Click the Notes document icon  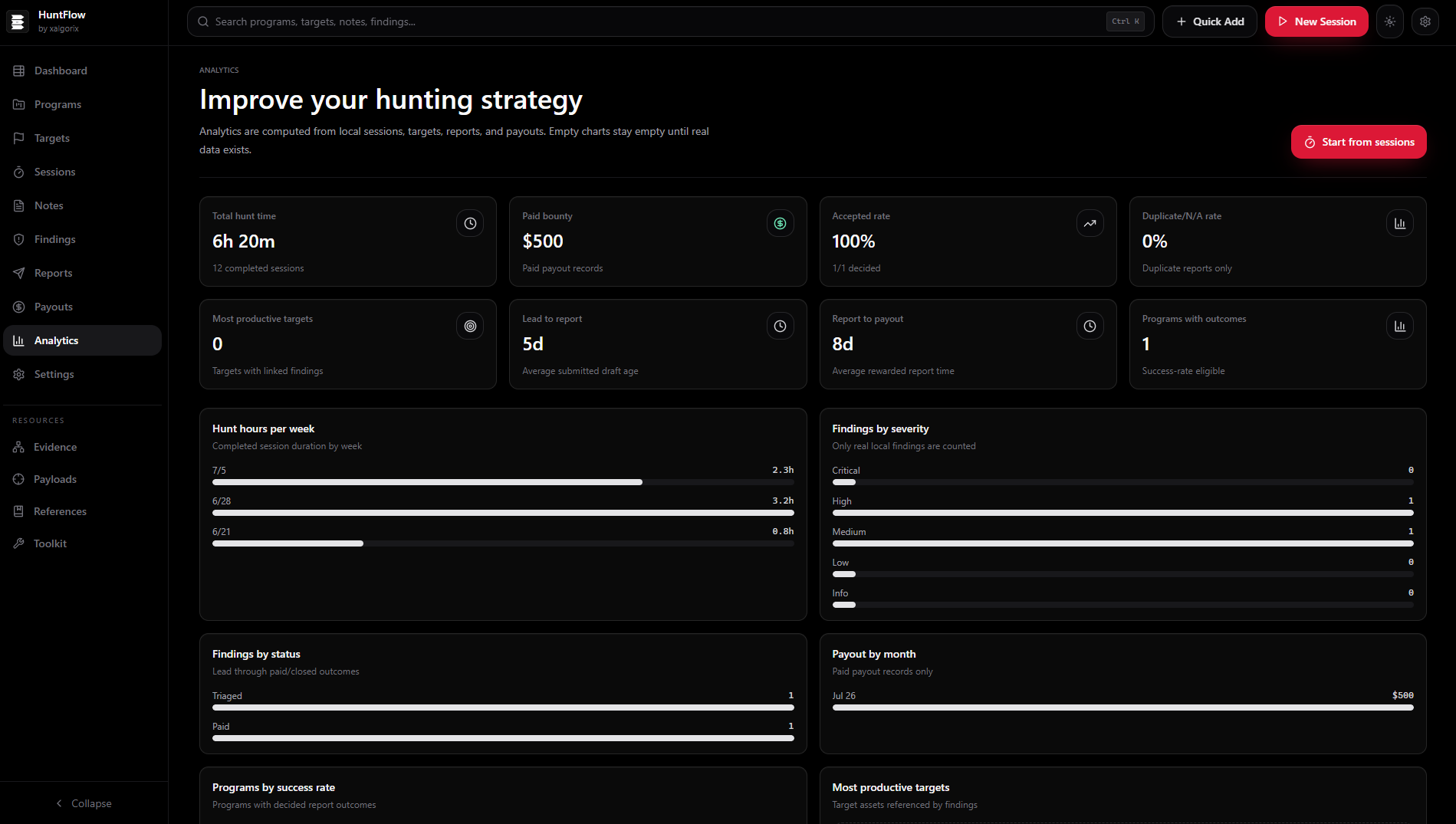(x=19, y=205)
